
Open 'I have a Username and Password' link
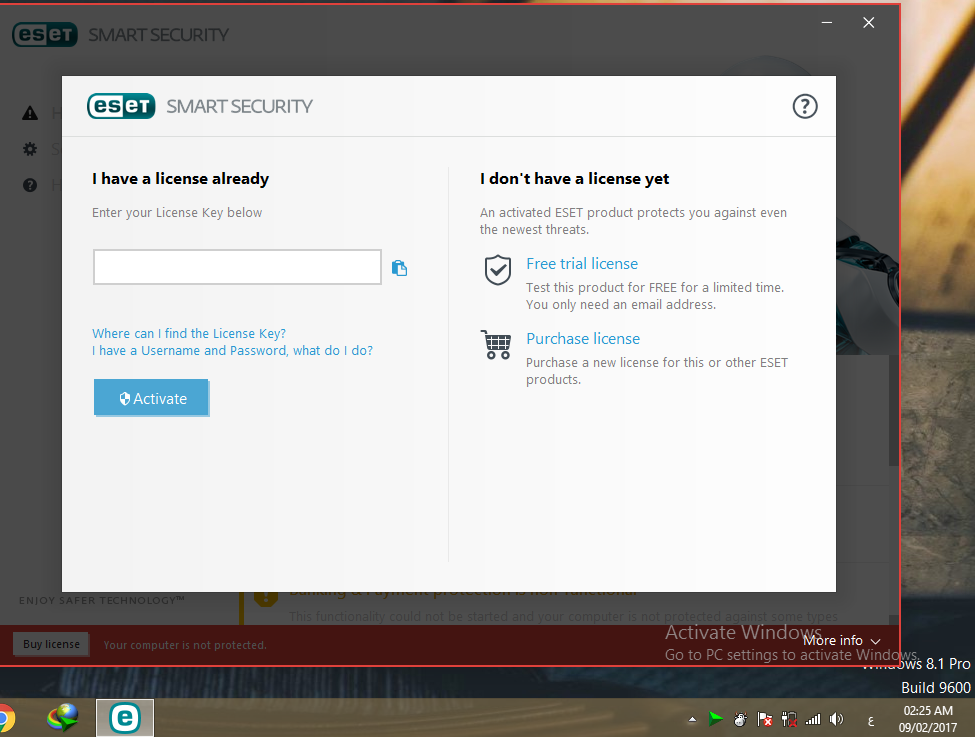point(233,351)
